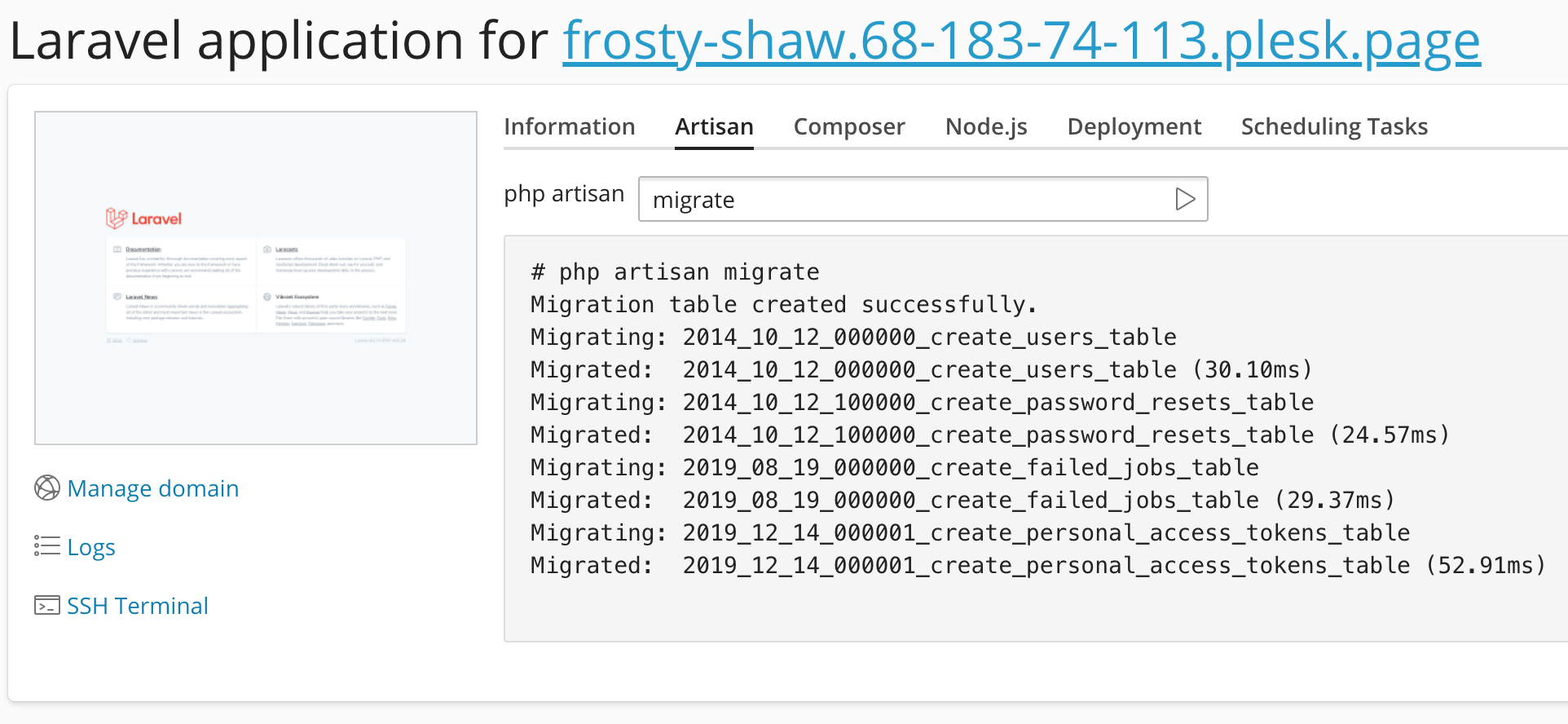The height and width of the screenshot is (724, 1568).
Task: Open the Node.js tab
Action: point(986,126)
